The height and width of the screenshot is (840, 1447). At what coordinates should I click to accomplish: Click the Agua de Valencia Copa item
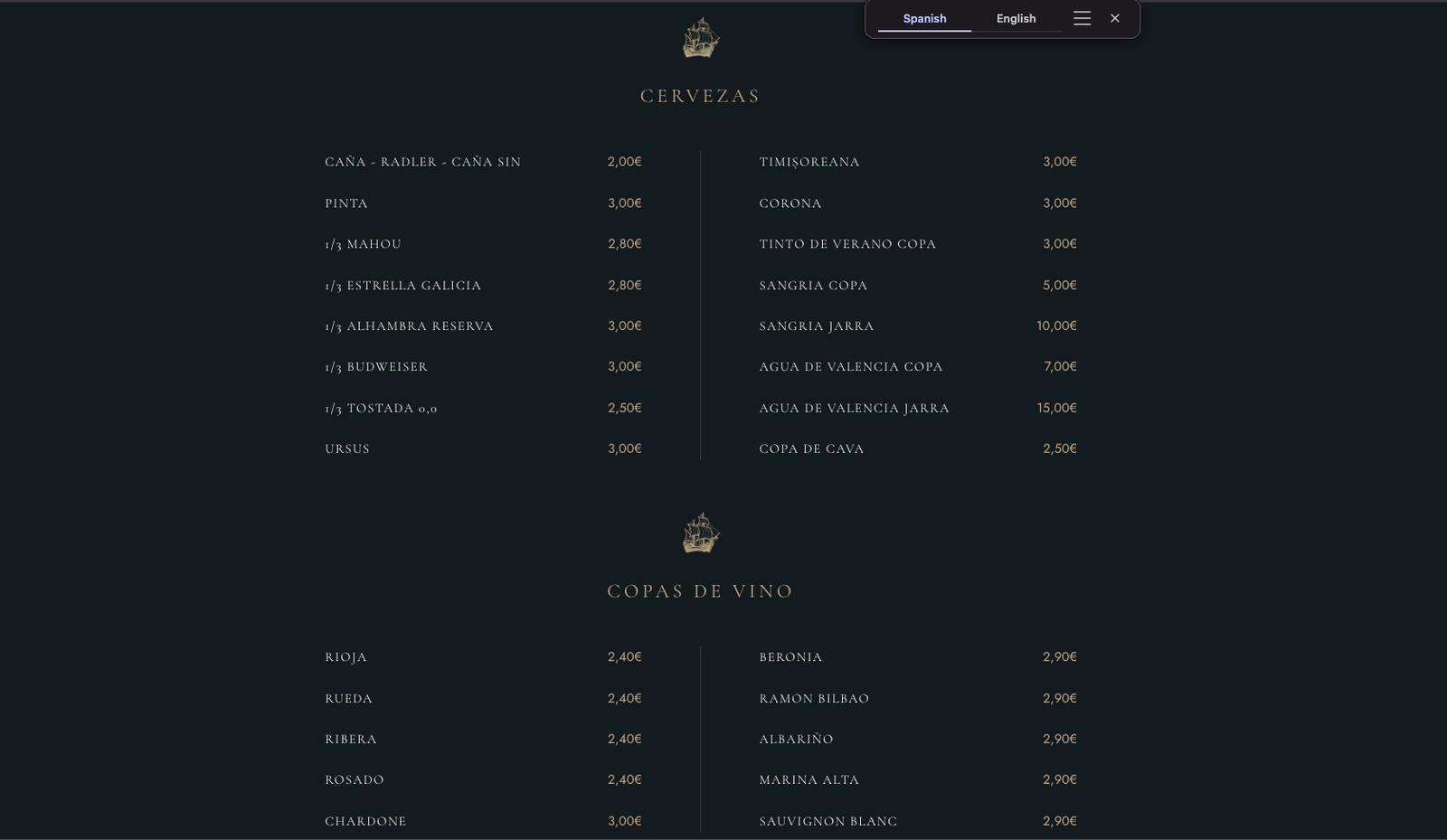pyautogui.click(x=850, y=366)
